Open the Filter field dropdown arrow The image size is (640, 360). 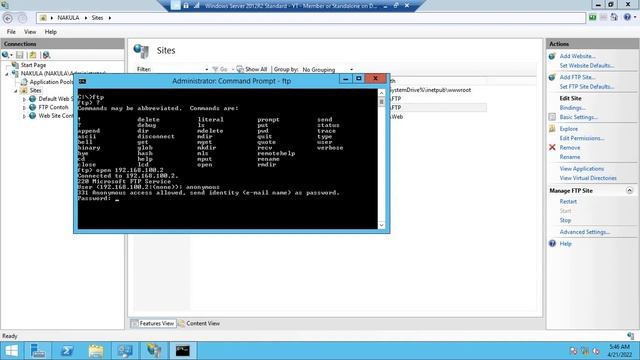tap(207, 70)
